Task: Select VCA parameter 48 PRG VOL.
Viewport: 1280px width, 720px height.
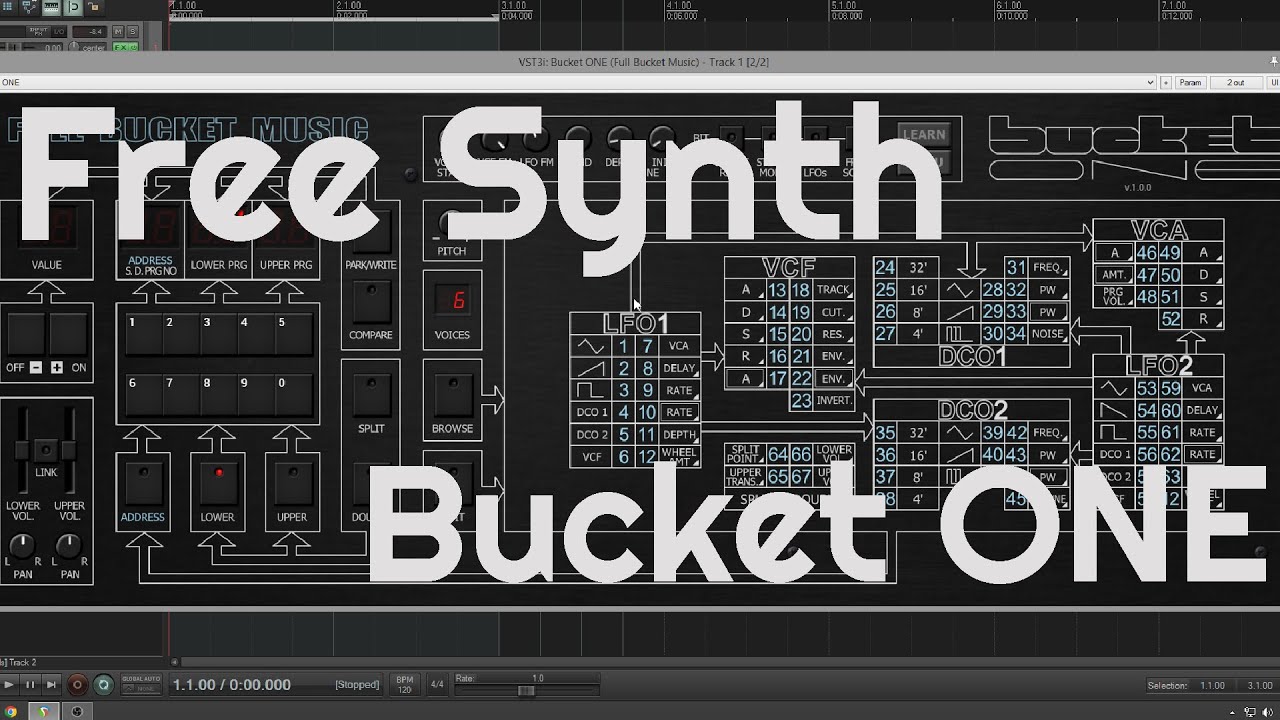Action: coord(1146,297)
